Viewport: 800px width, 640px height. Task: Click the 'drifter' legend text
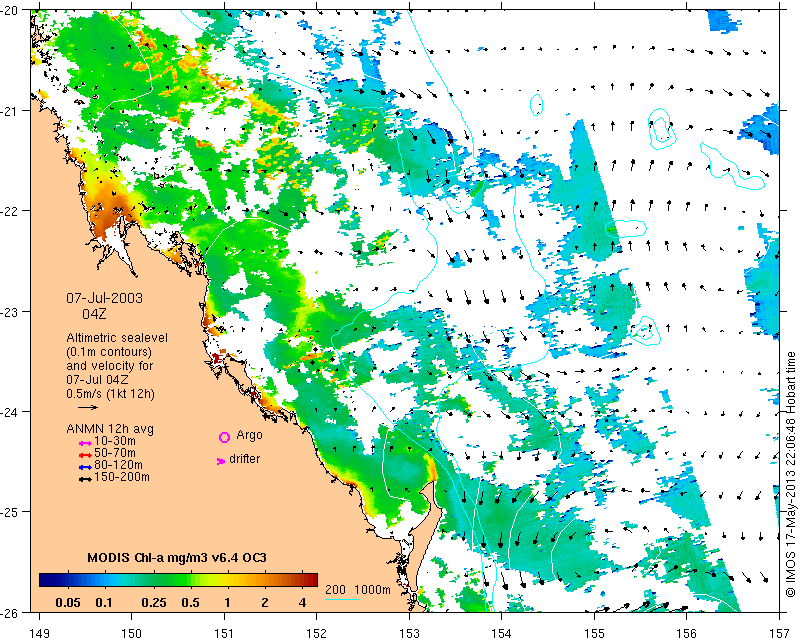[x=244, y=459]
